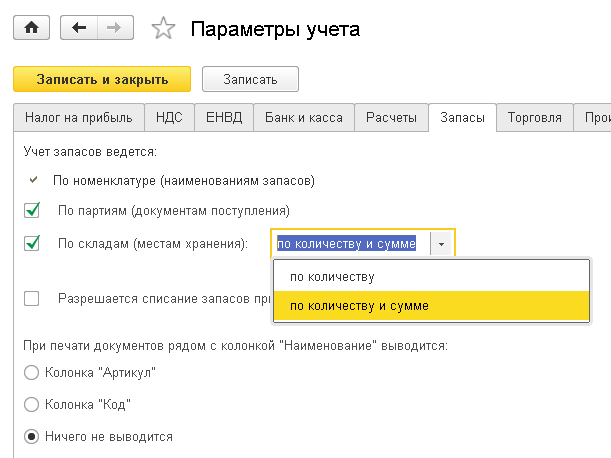Viewport: 611px width, 458px height.
Task: Select the Колонка "Артикул" radio option
Action: pos(31,373)
